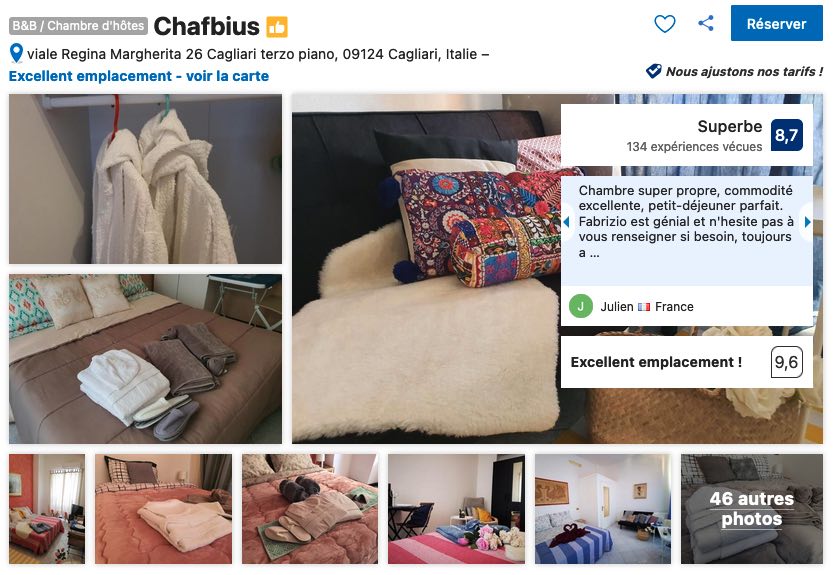
Task: Open the 134 expériences vécues reviews
Action: (x=694, y=147)
